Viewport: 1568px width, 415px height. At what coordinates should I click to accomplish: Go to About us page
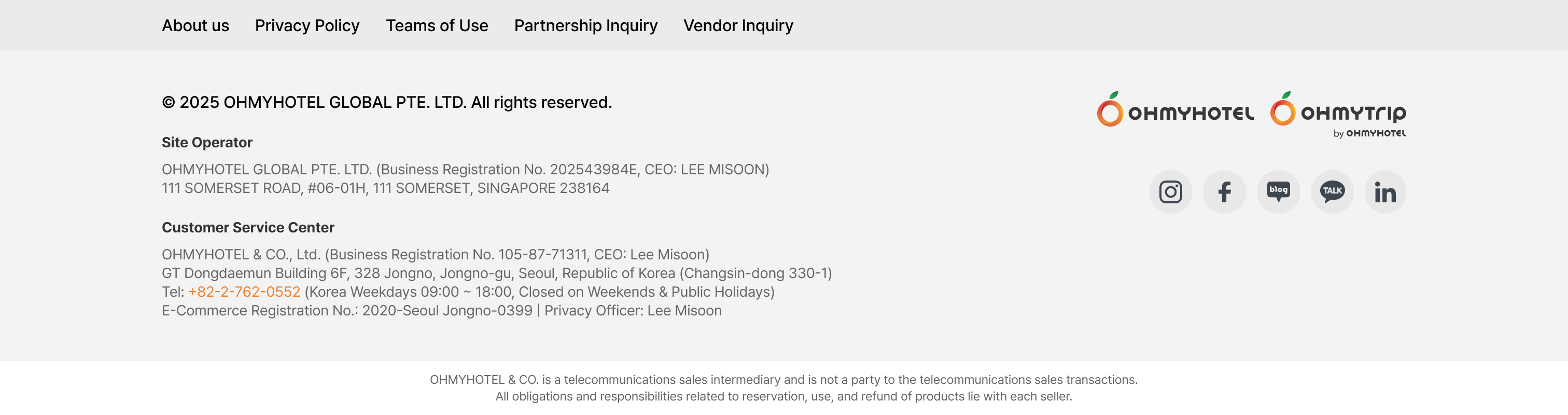195,25
